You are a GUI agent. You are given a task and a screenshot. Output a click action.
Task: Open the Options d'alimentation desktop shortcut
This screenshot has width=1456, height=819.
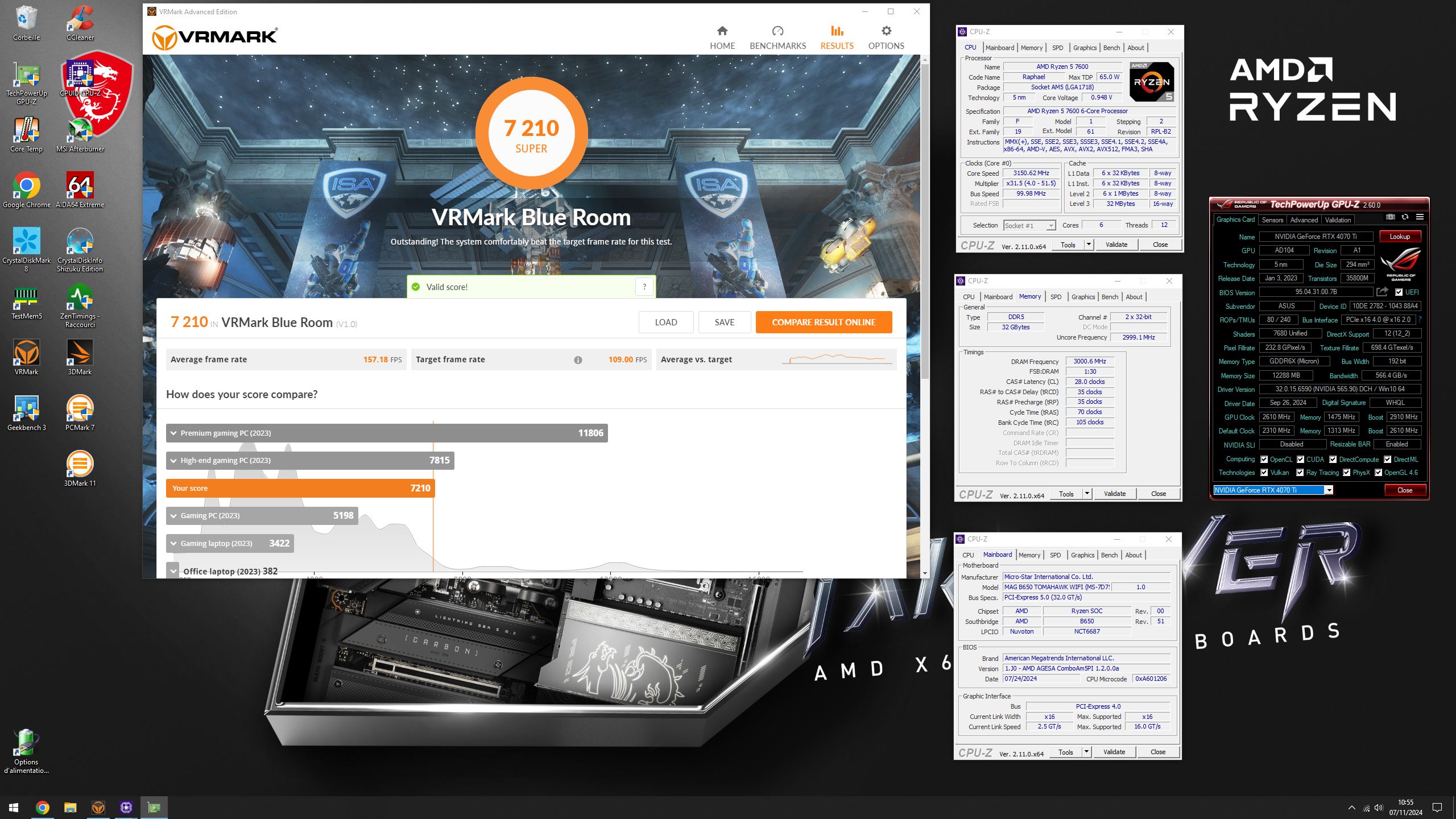pos(26,751)
